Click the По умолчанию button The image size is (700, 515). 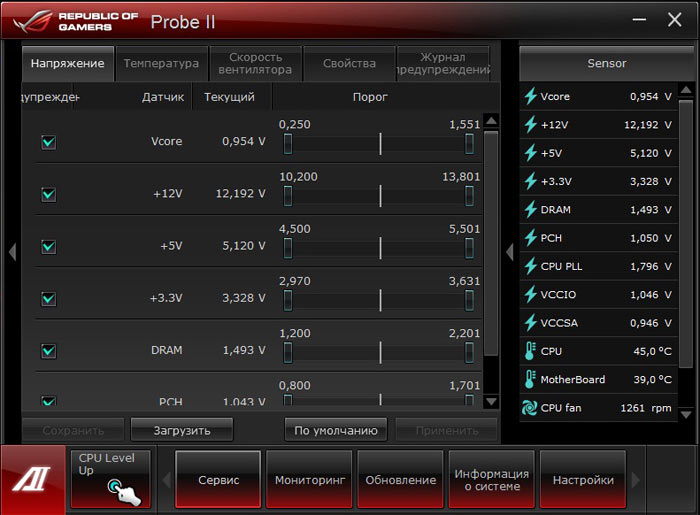336,430
